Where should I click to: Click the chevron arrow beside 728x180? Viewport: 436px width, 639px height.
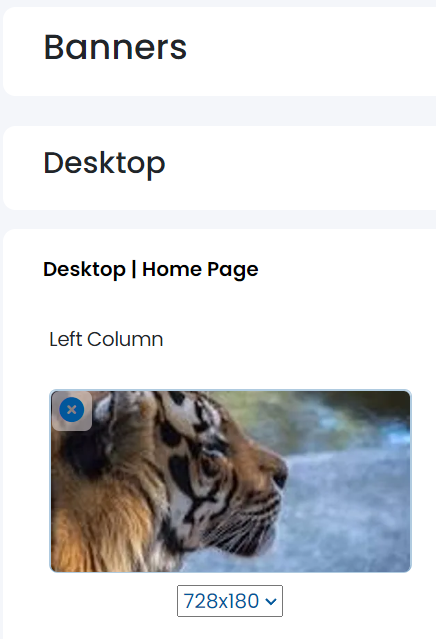[271, 602]
